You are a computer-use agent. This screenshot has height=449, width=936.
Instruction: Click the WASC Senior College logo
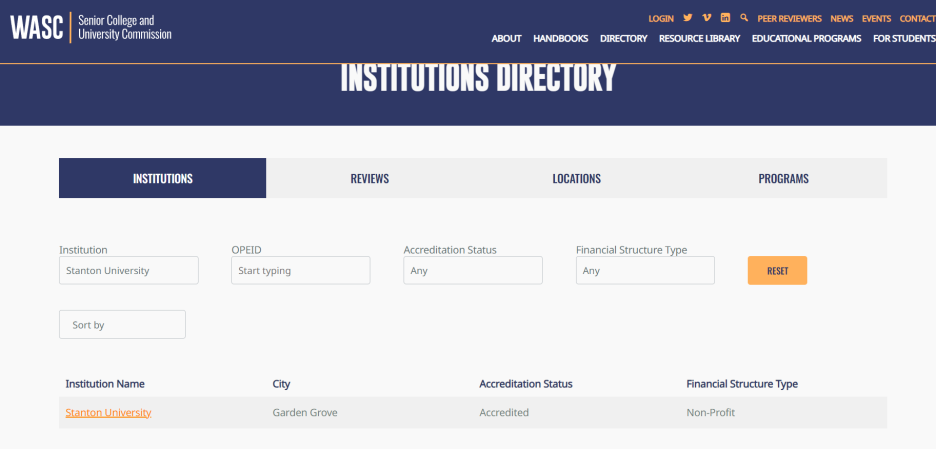tap(91, 27)
